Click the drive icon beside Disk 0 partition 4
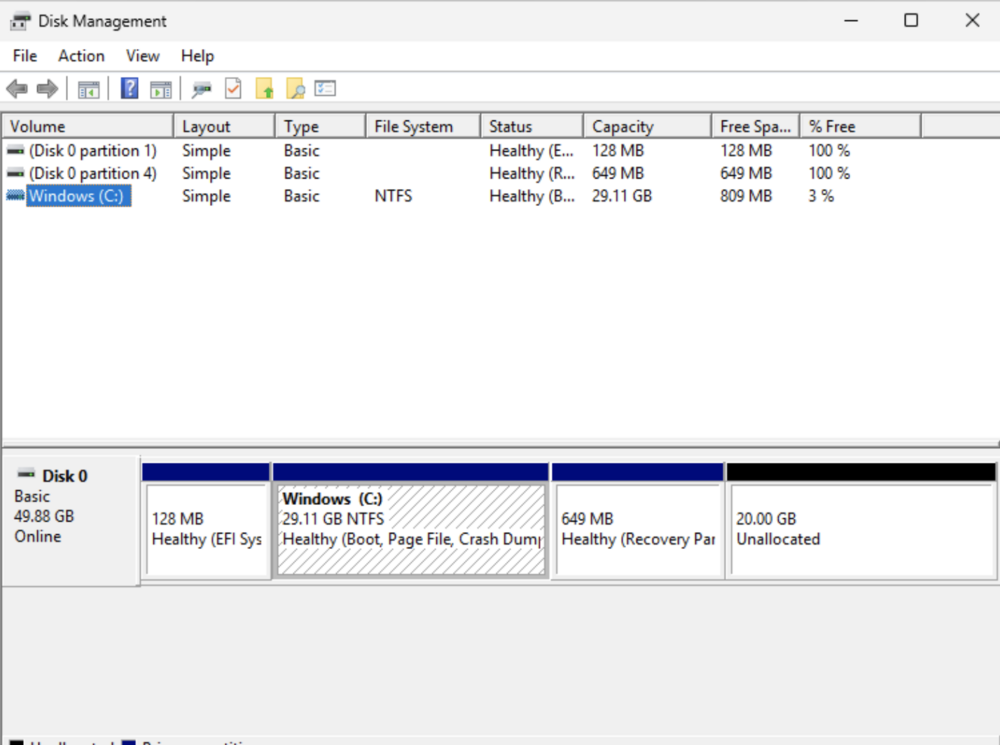The height and width of the screenshot is (745, 1000). pos(15,173)
